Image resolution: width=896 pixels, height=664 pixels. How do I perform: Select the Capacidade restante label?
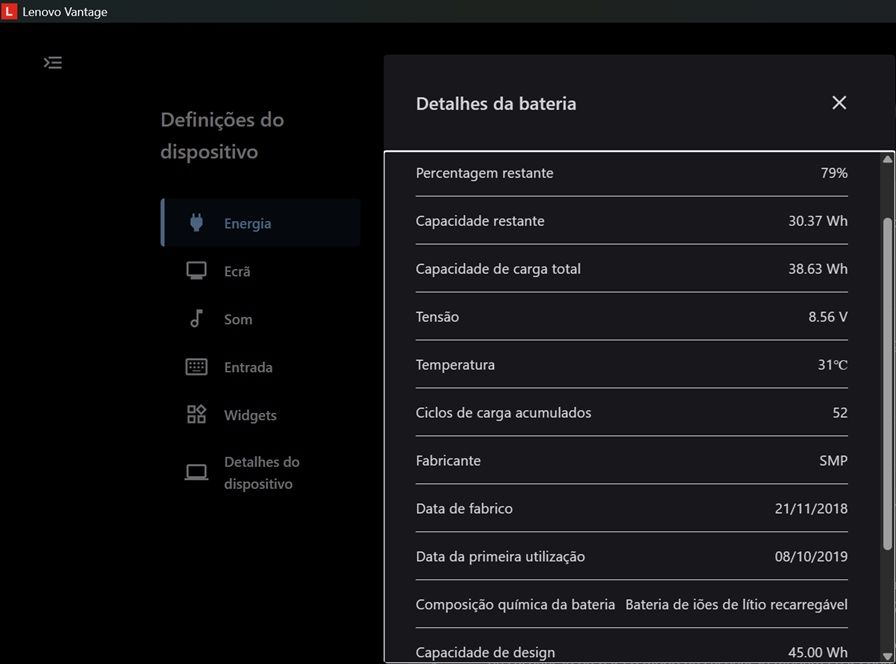[480, 221]
